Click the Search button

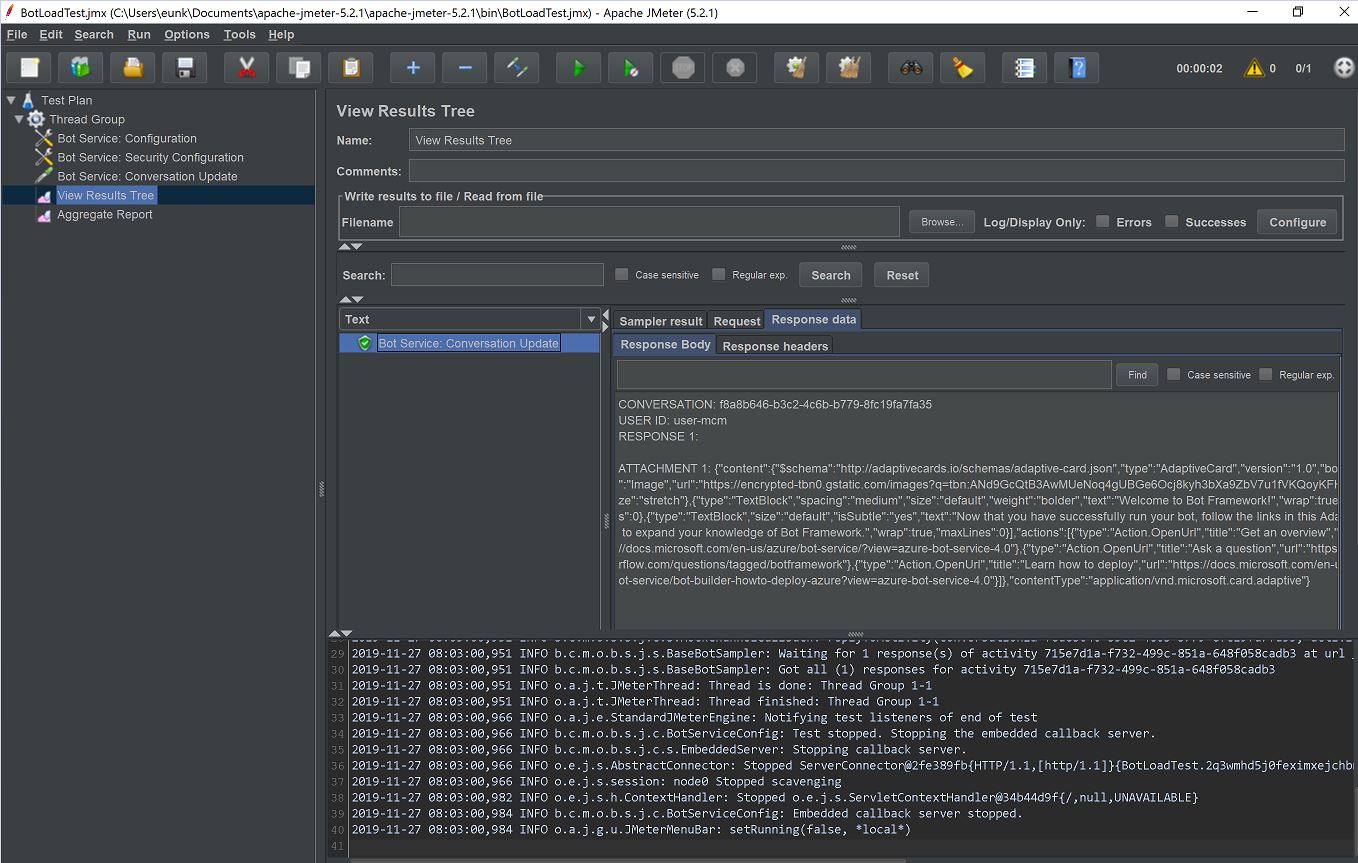pyautogui.click(x=831, y=275)
